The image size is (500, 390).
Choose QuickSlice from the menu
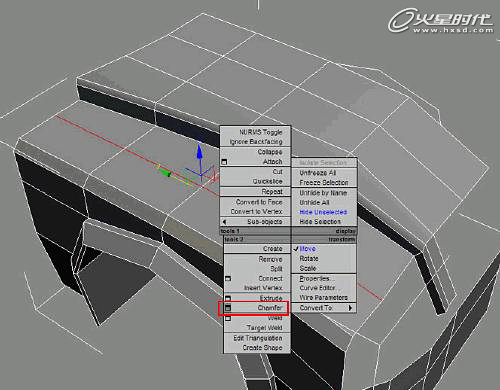tap(267, 181)
